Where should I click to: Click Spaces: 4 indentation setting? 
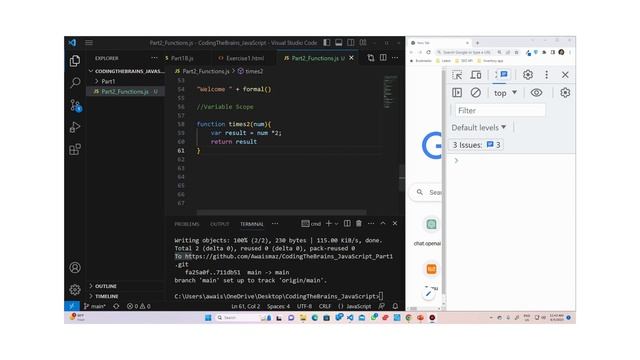pyautogui.click(x=278, y=306)
